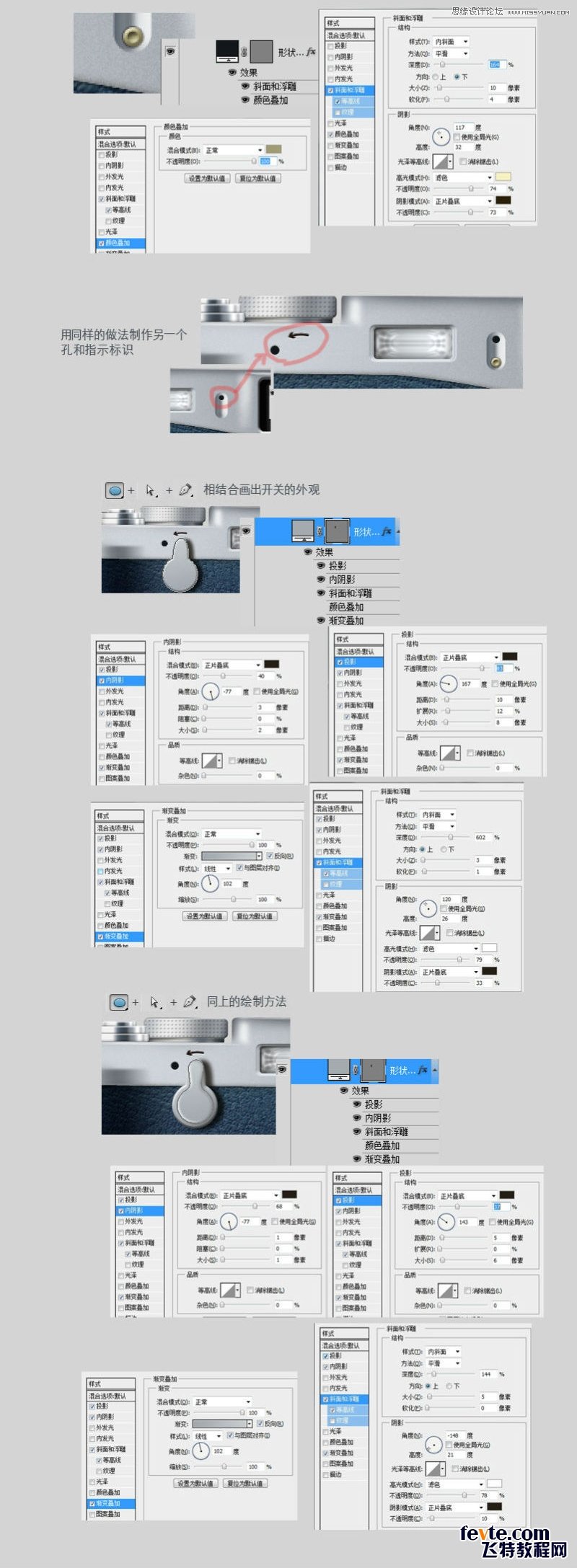The image size is (577, 1568).
Task: Select 描边 row in depth 164 Bevel dialog list
Action: tap(351, 167)
